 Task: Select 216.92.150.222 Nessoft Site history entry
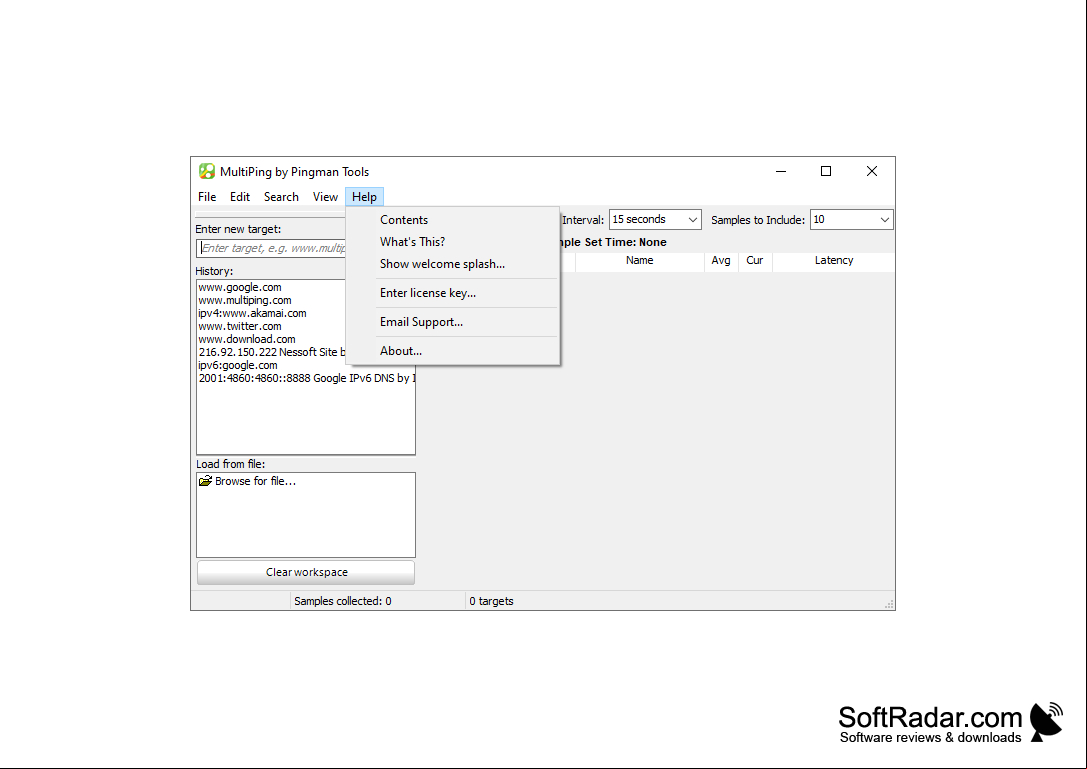point(272,352)
